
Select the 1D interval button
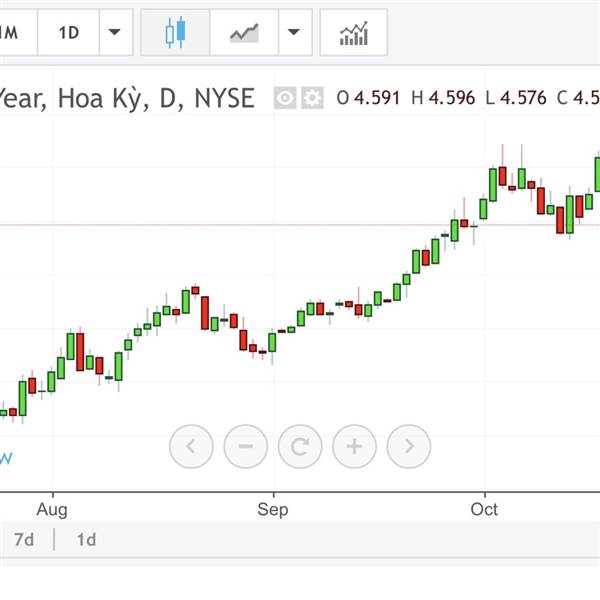(x=68, y=33)
